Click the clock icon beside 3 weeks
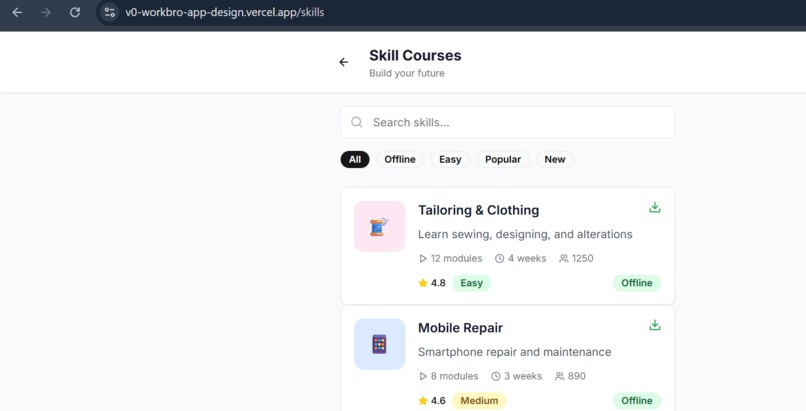 (x=496, y=376)
